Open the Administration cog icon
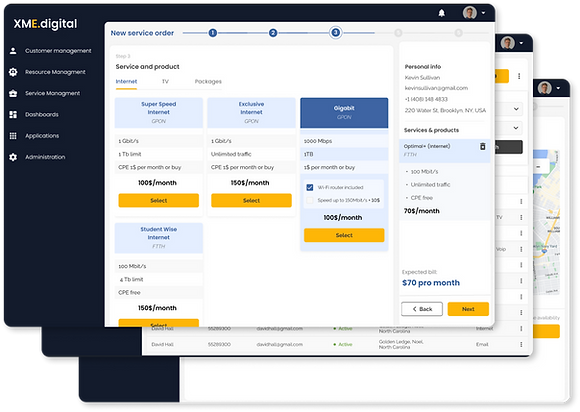Viewport: 580px width, 412px height. tap(13, 157)
